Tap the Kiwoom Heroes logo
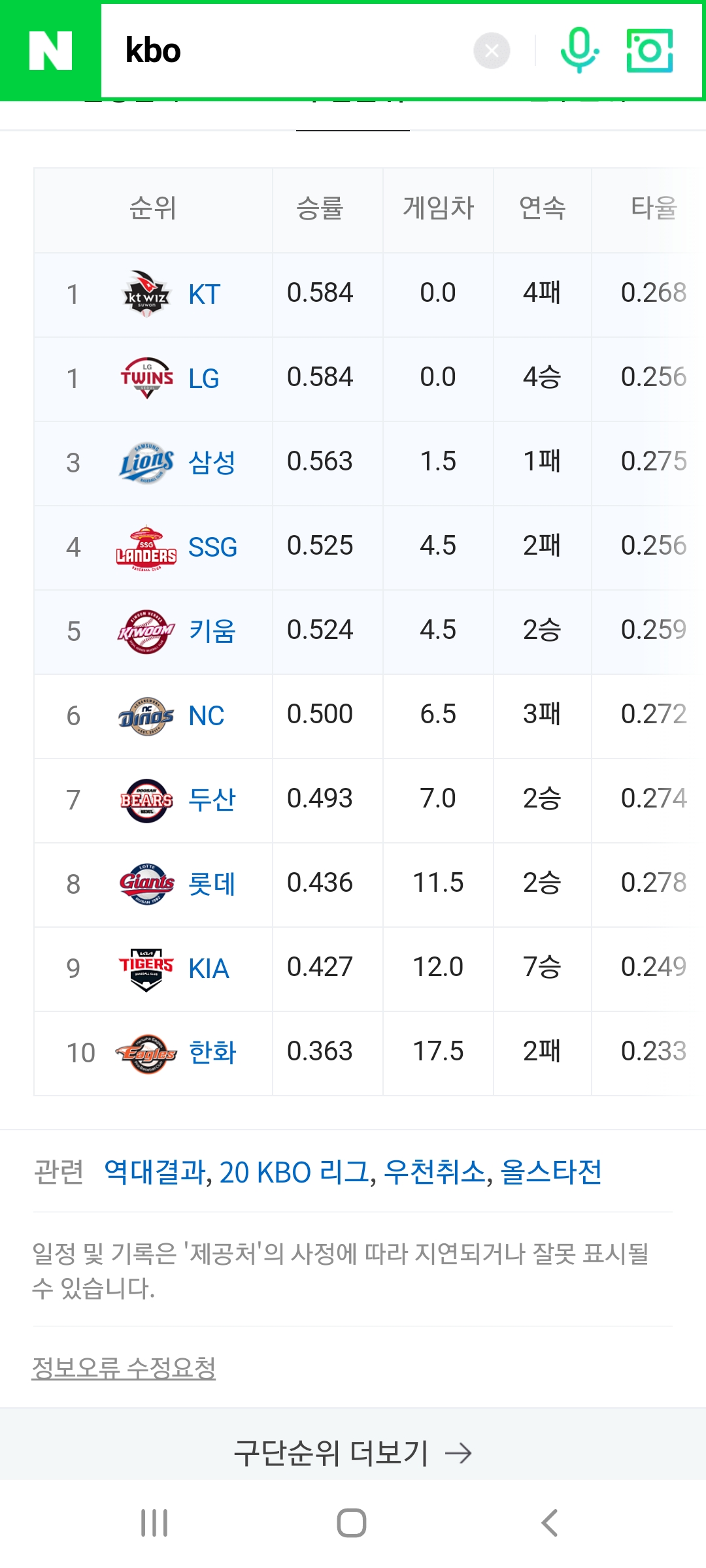Image resolution: width=706 pixels, height=1568 pixels. [x=146, y=631]
